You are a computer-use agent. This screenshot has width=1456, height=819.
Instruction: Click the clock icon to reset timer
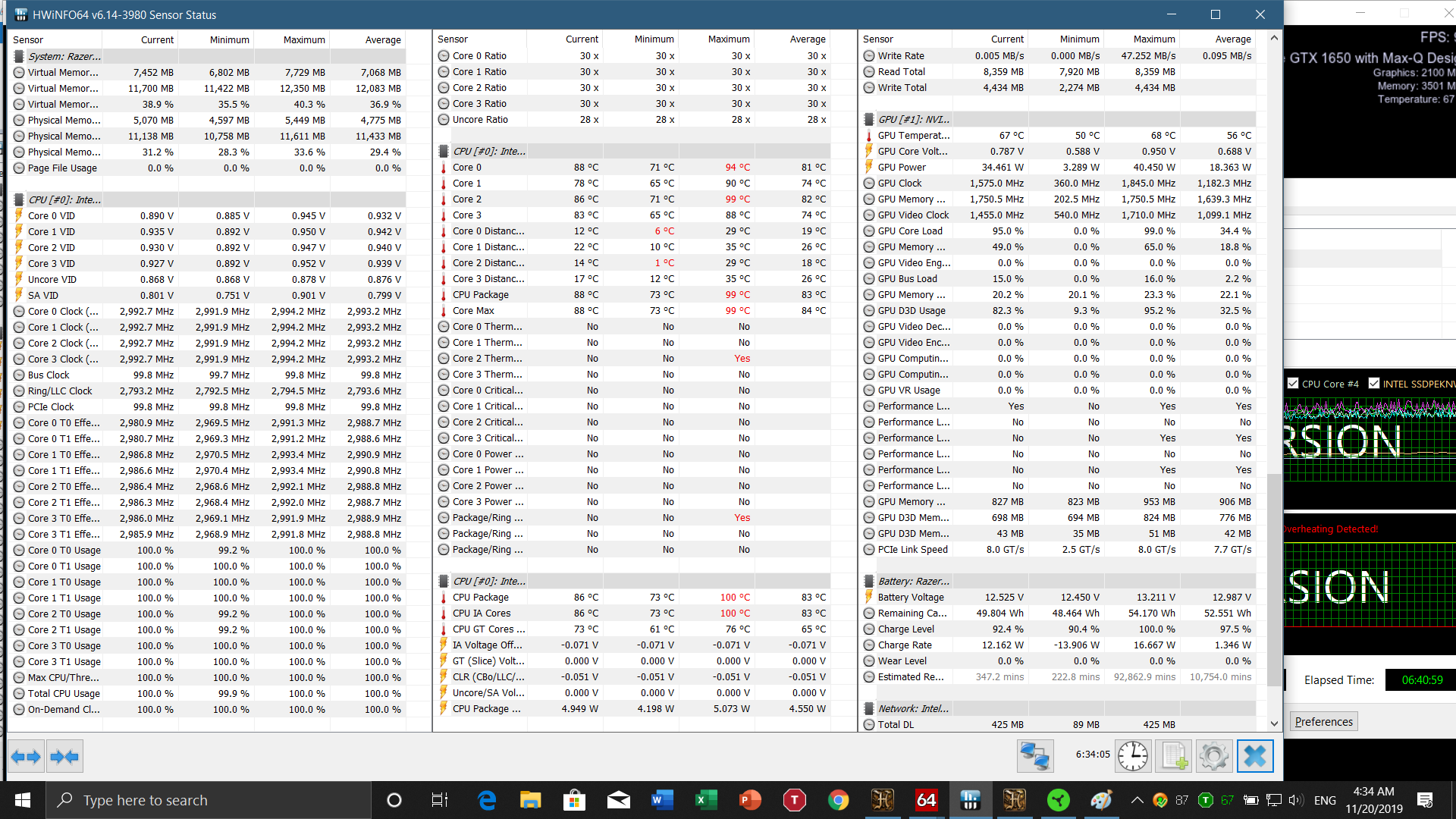pos(1133,756)
